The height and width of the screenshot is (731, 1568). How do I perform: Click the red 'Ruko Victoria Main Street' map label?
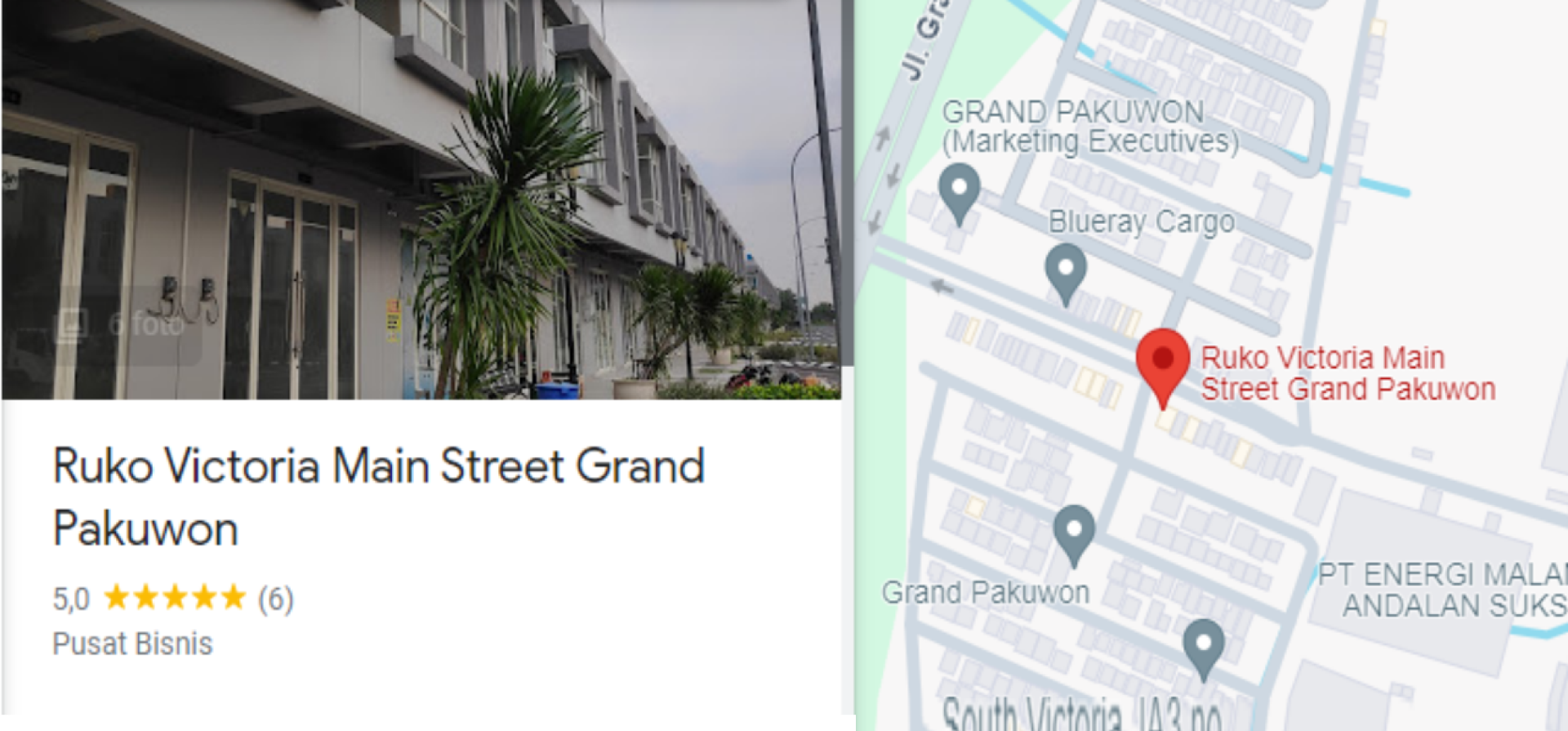(x=1347, y=373)
